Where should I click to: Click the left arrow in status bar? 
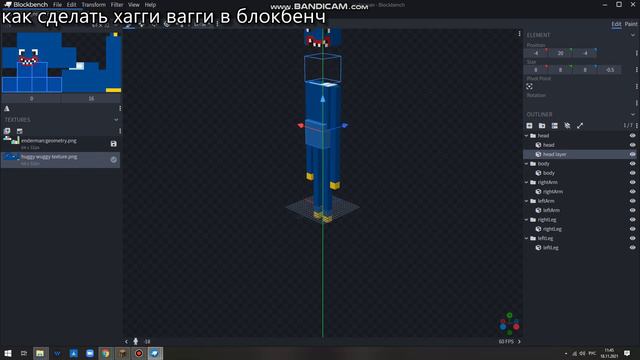click(x=126, y=341)
